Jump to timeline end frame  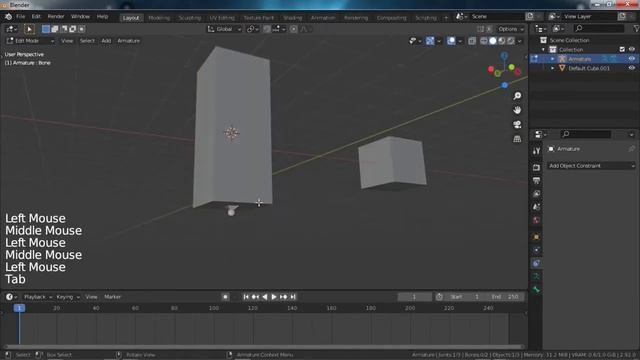coord(293,297)
